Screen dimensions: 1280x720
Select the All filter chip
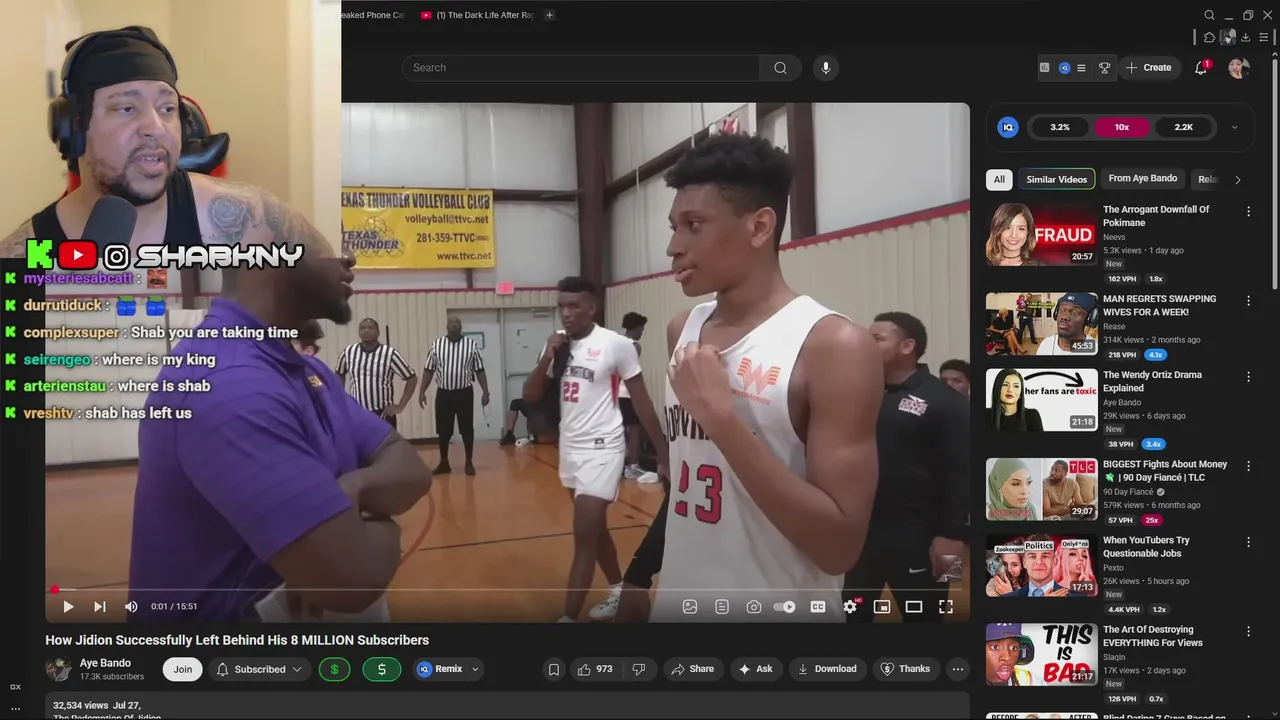click(998, 179)
